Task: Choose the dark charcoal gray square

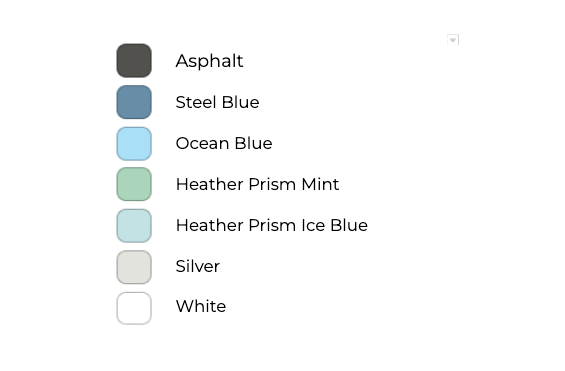Action: click(134, 61)
